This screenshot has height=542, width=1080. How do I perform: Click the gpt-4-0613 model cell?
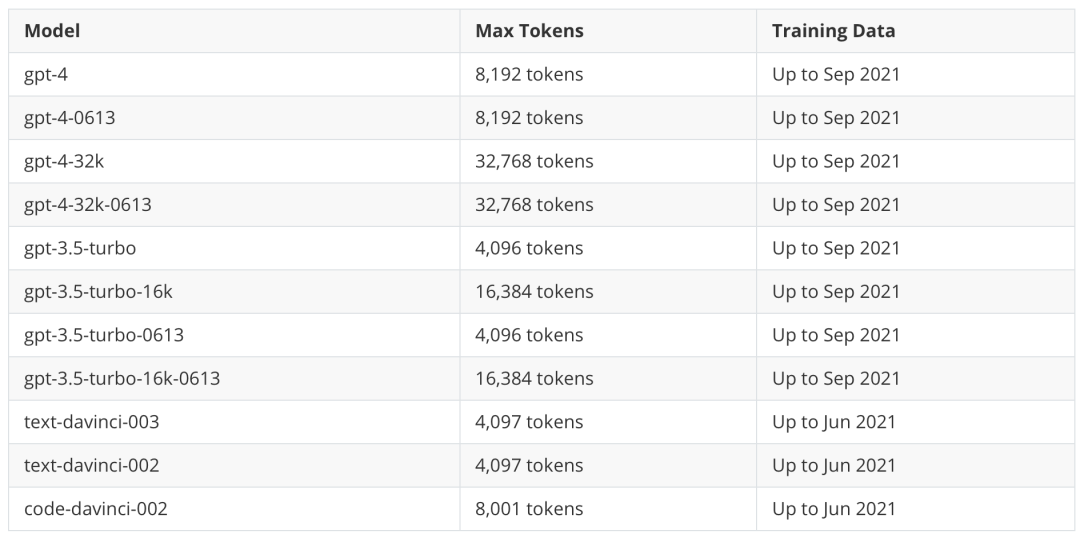[70, 118]
